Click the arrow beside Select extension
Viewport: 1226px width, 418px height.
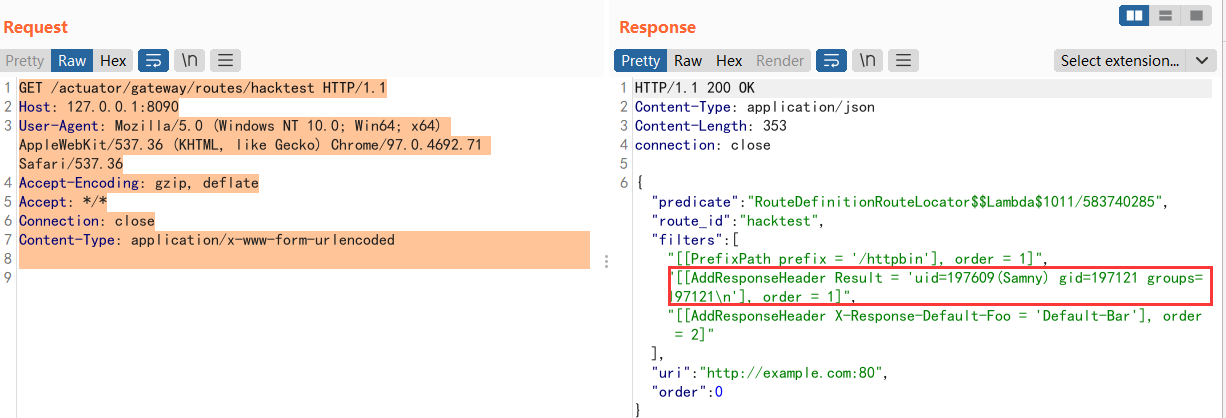click(x=1201, y=61)
